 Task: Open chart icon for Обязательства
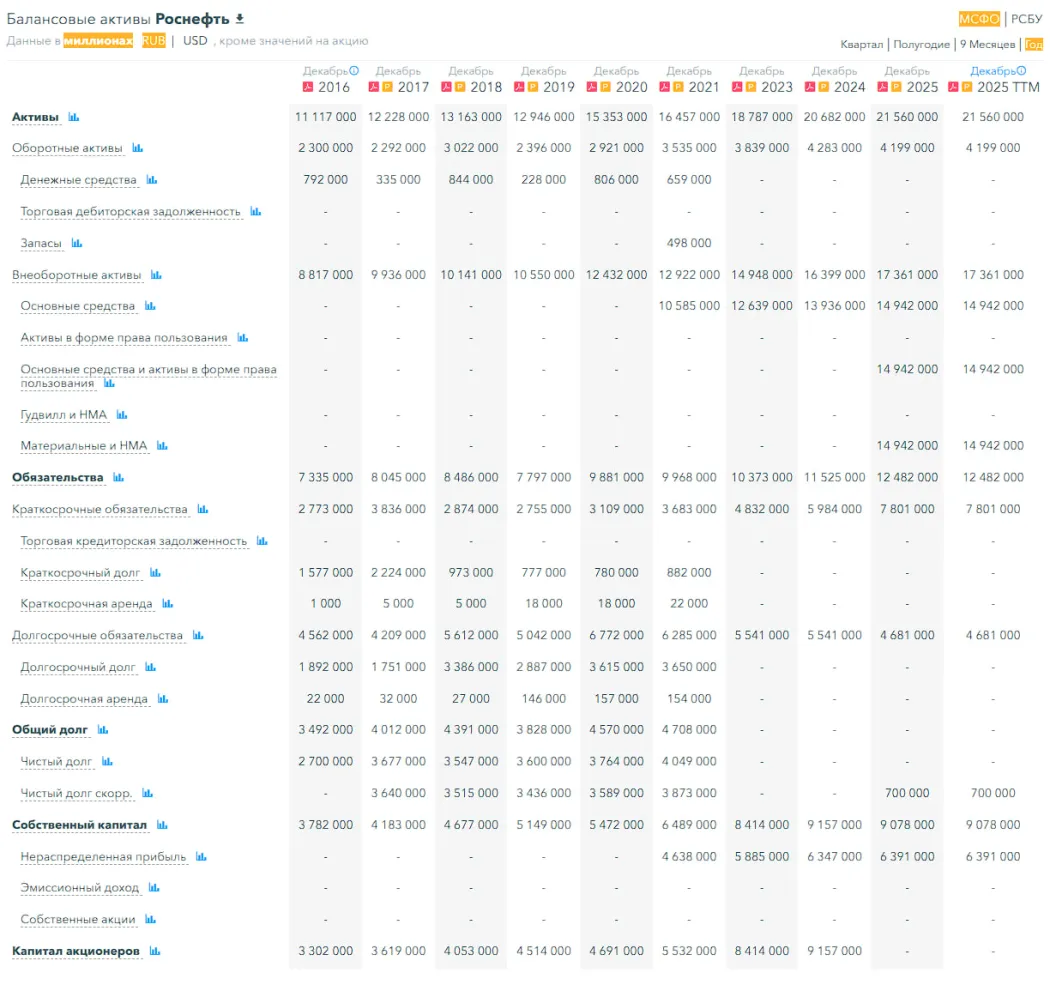pos(119,477)
